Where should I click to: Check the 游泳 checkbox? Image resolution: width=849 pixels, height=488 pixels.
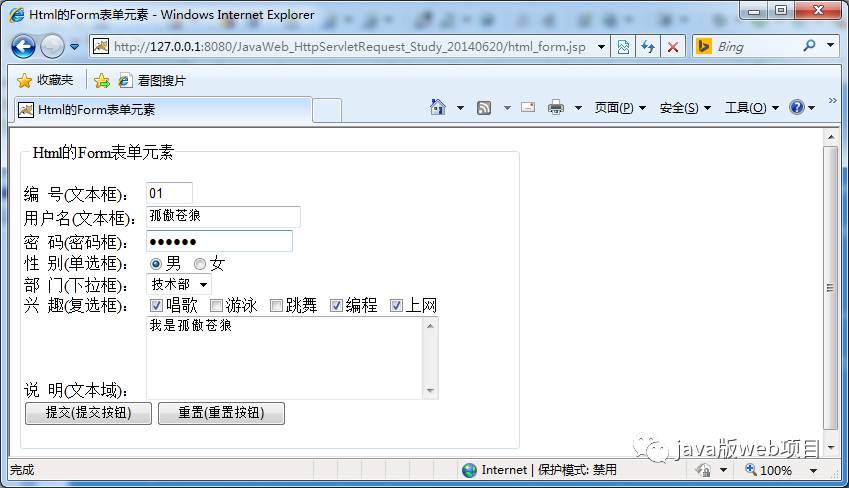click(216, 305)
